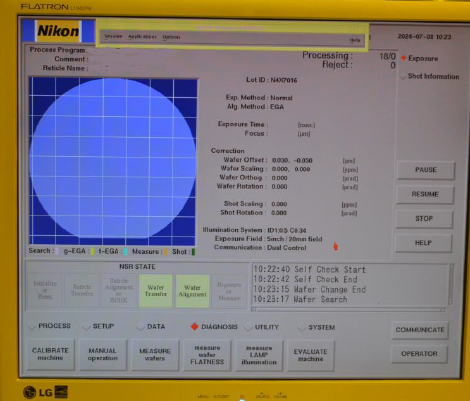Click Alg. Method 'EGA' value
Image resolution: width=470 pixels, height=401 pixels.
click(277, 107)
